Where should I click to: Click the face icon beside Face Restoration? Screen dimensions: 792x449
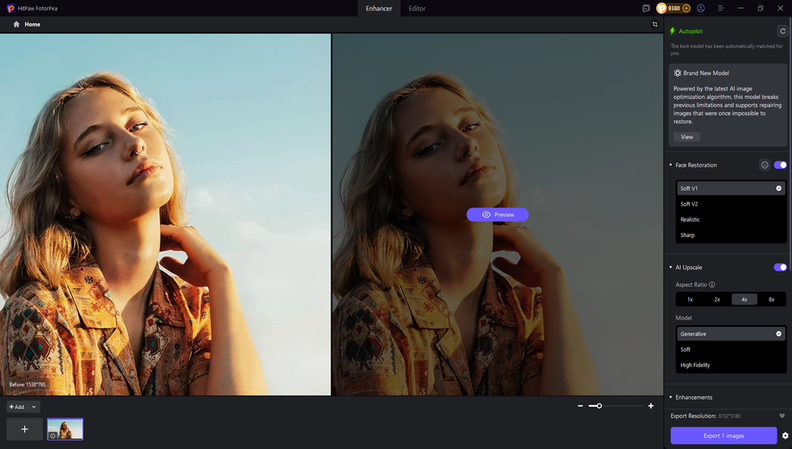765,165
